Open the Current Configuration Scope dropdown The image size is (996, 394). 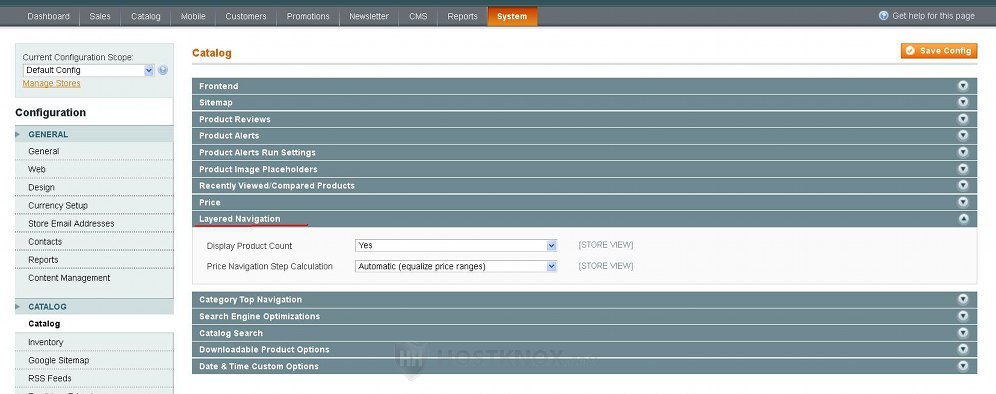pos(88,71)
